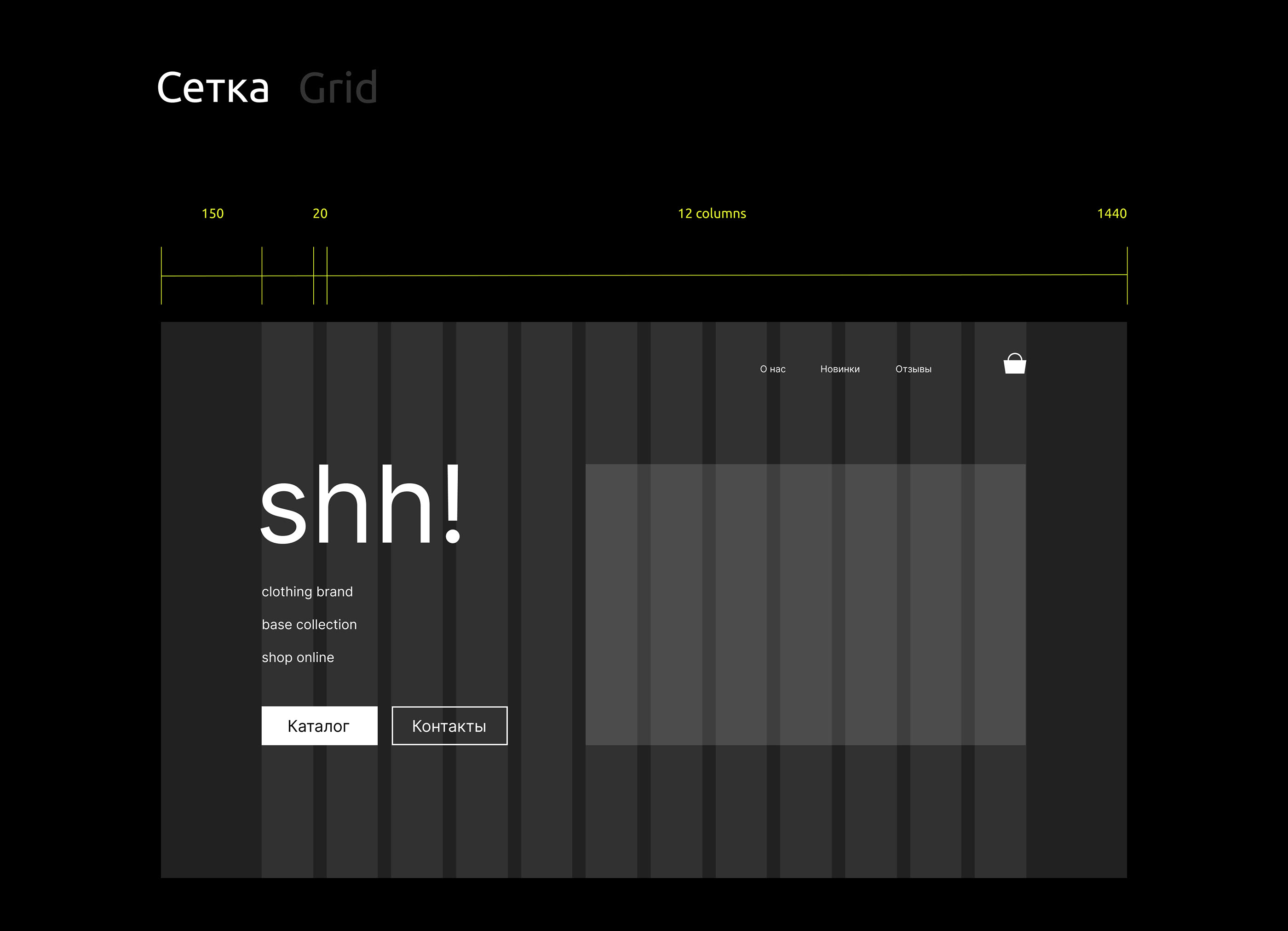Click the clothing brand tagline

(x=307, y=592)
